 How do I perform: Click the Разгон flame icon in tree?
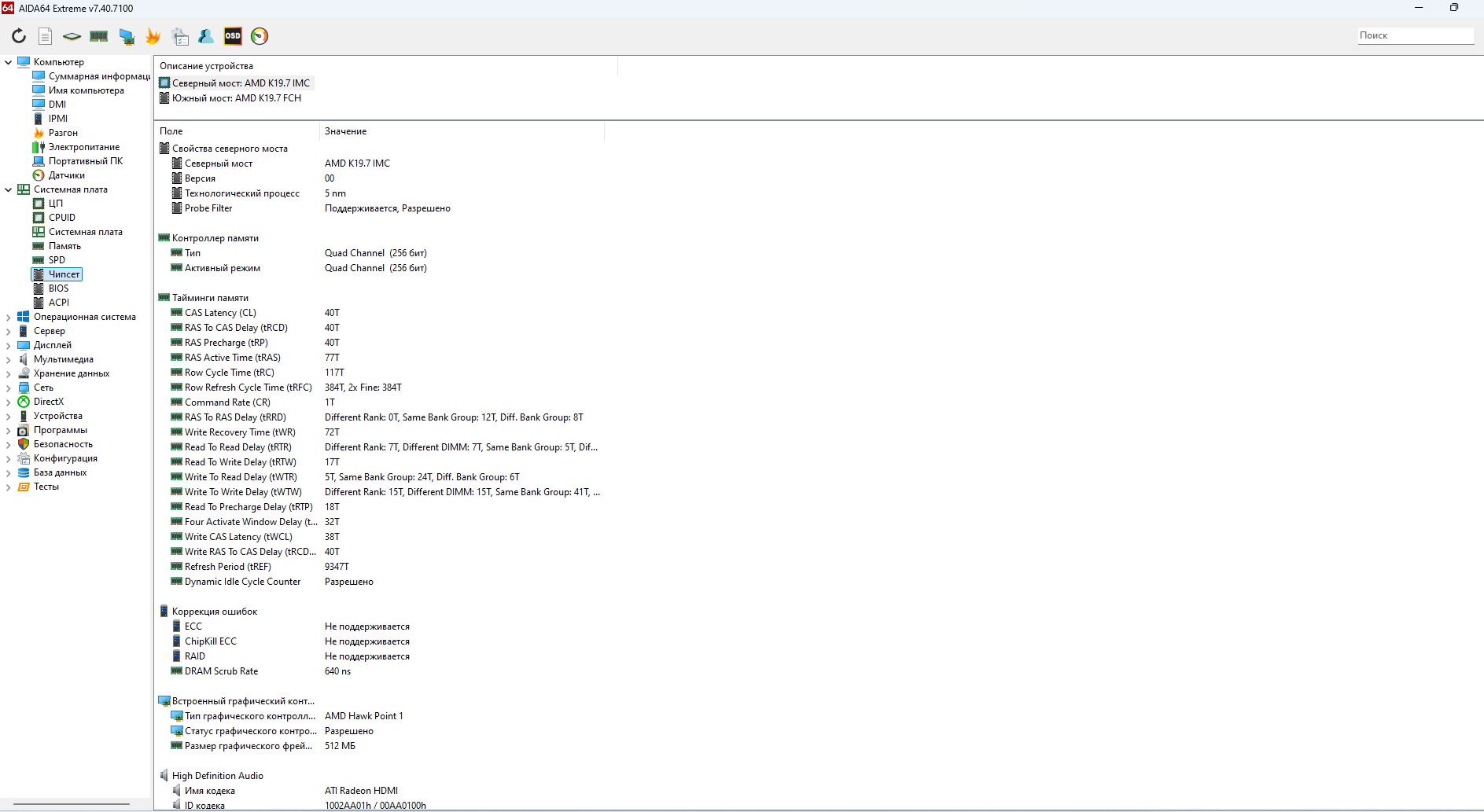pos(39,133)
